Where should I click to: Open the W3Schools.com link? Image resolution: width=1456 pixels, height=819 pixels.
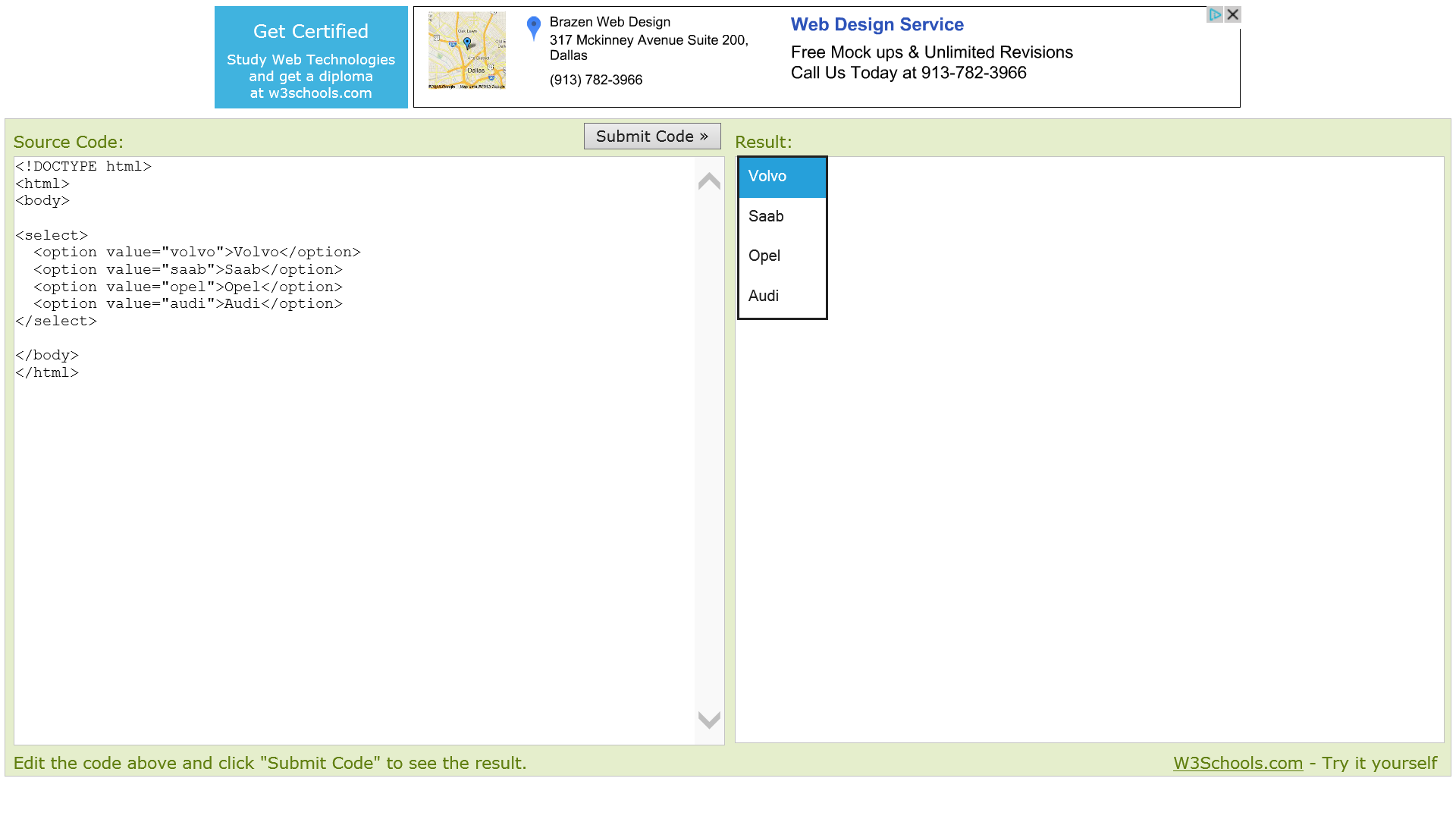[x=1238, y=764]
